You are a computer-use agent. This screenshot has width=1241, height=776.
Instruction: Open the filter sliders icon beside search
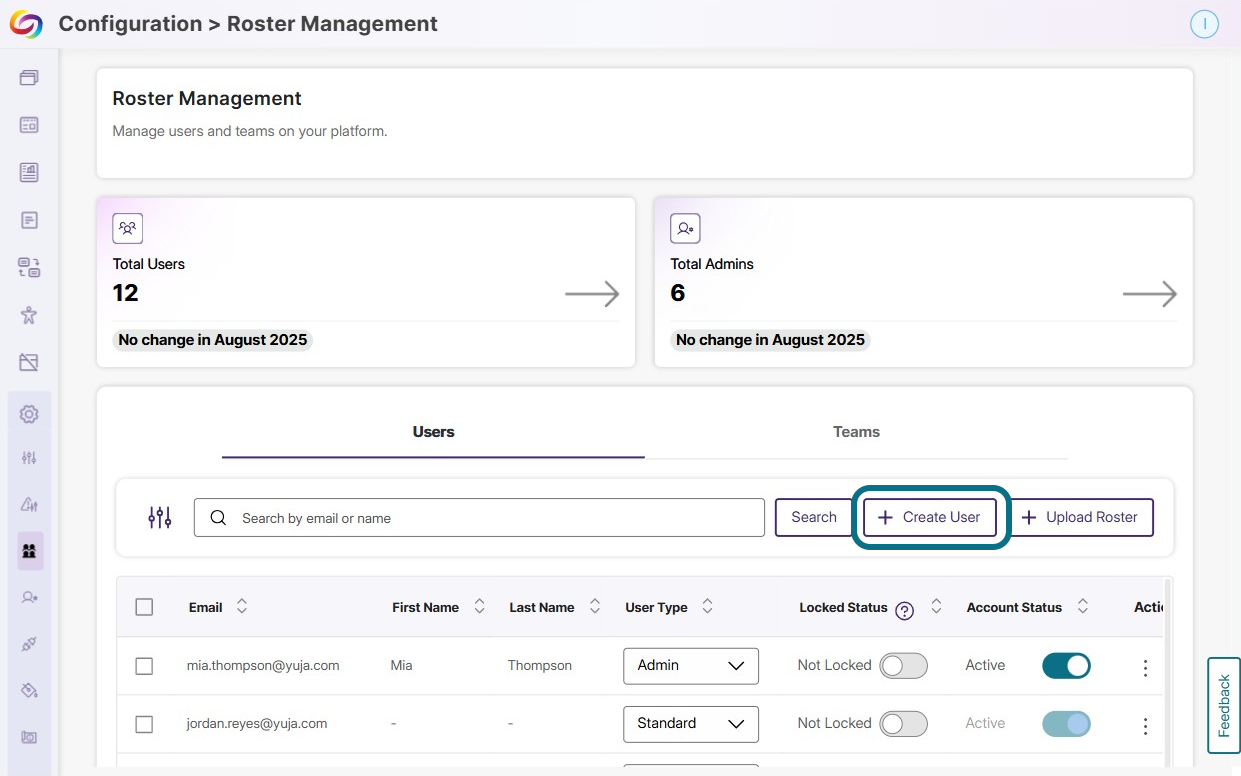160,517
